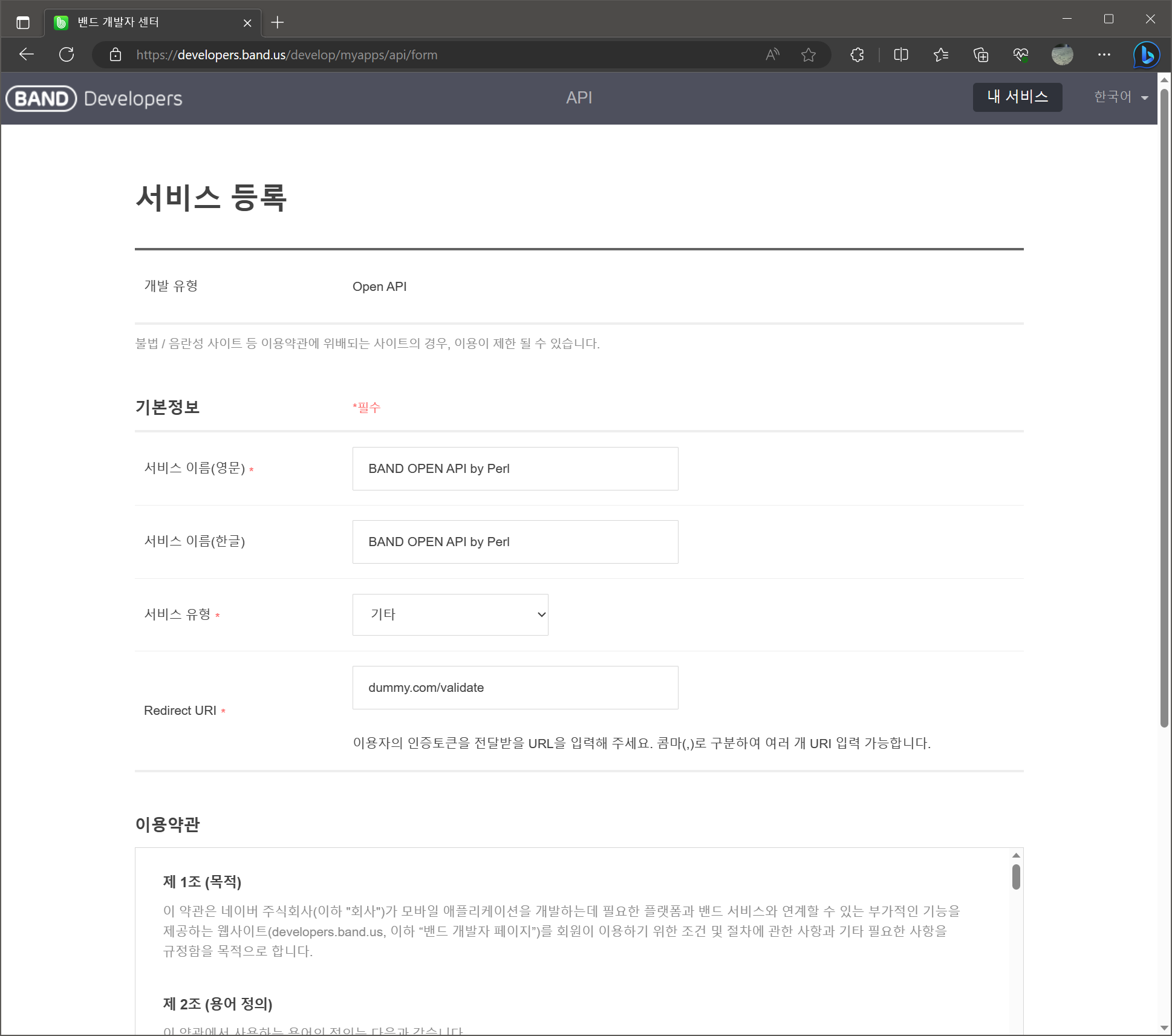Open the API menu item

(579, 98)
